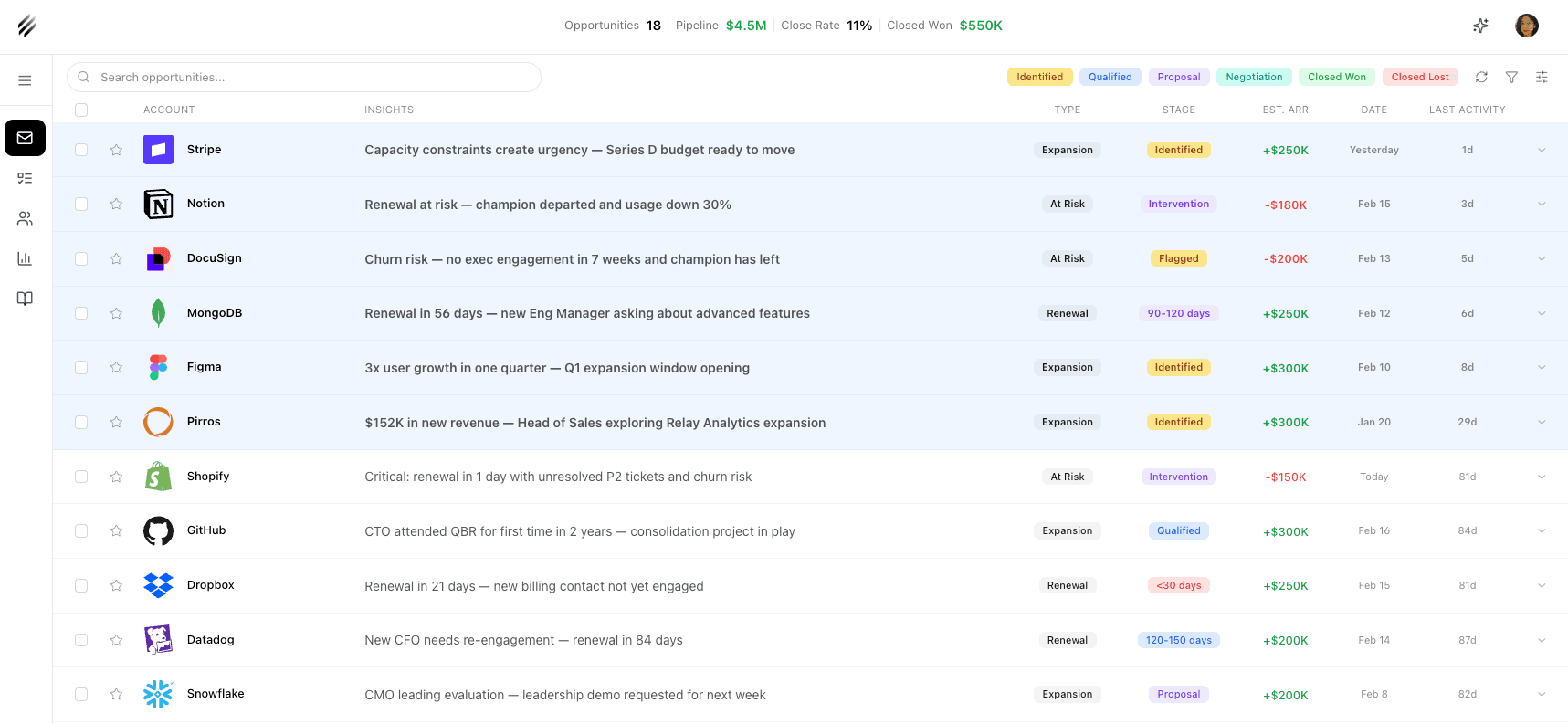
Task: Open the column settings sliders icon
Action: (1542, 77)
